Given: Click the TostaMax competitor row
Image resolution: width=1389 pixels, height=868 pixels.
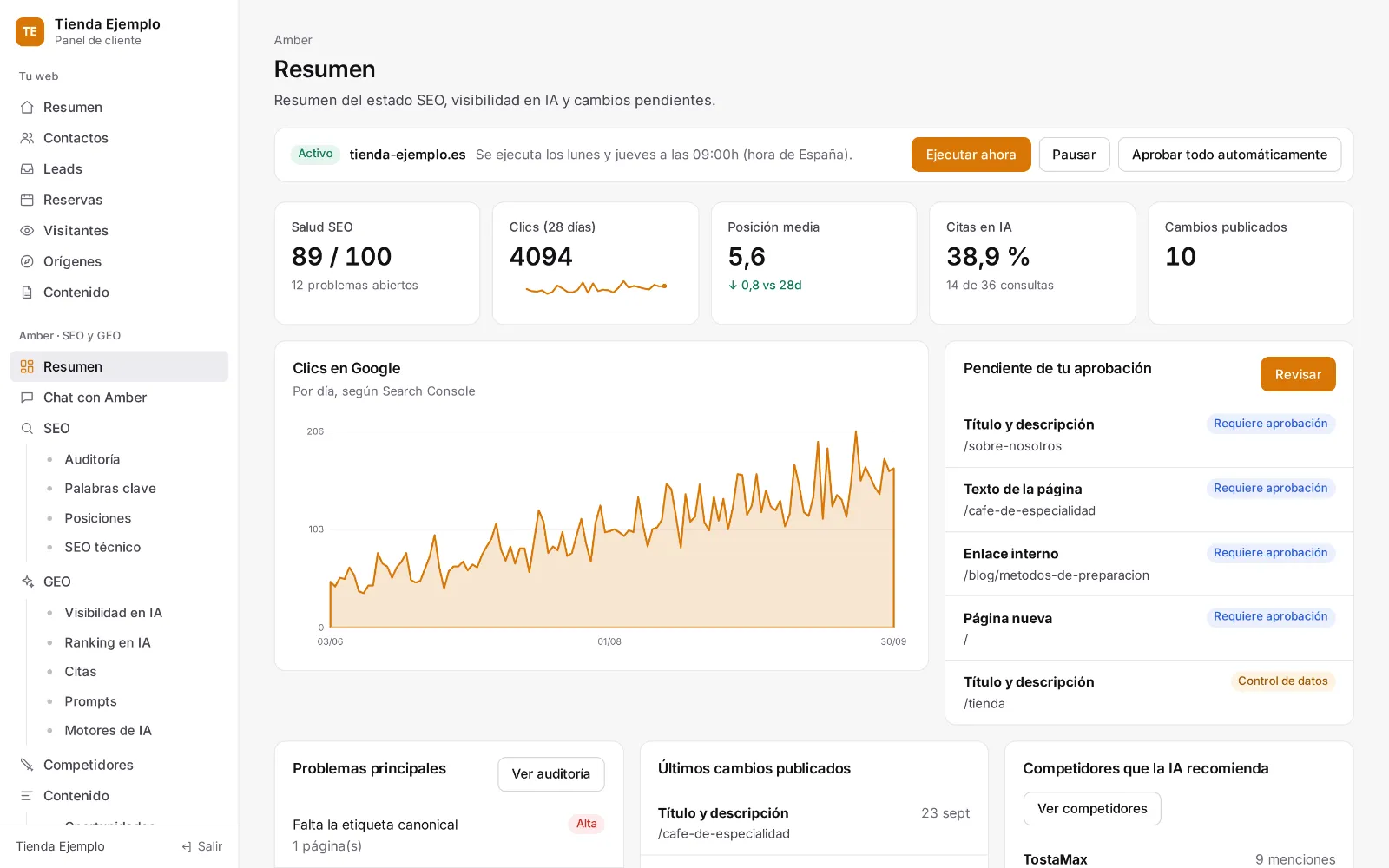Looking at the screenshot, I should (1179, 859).
